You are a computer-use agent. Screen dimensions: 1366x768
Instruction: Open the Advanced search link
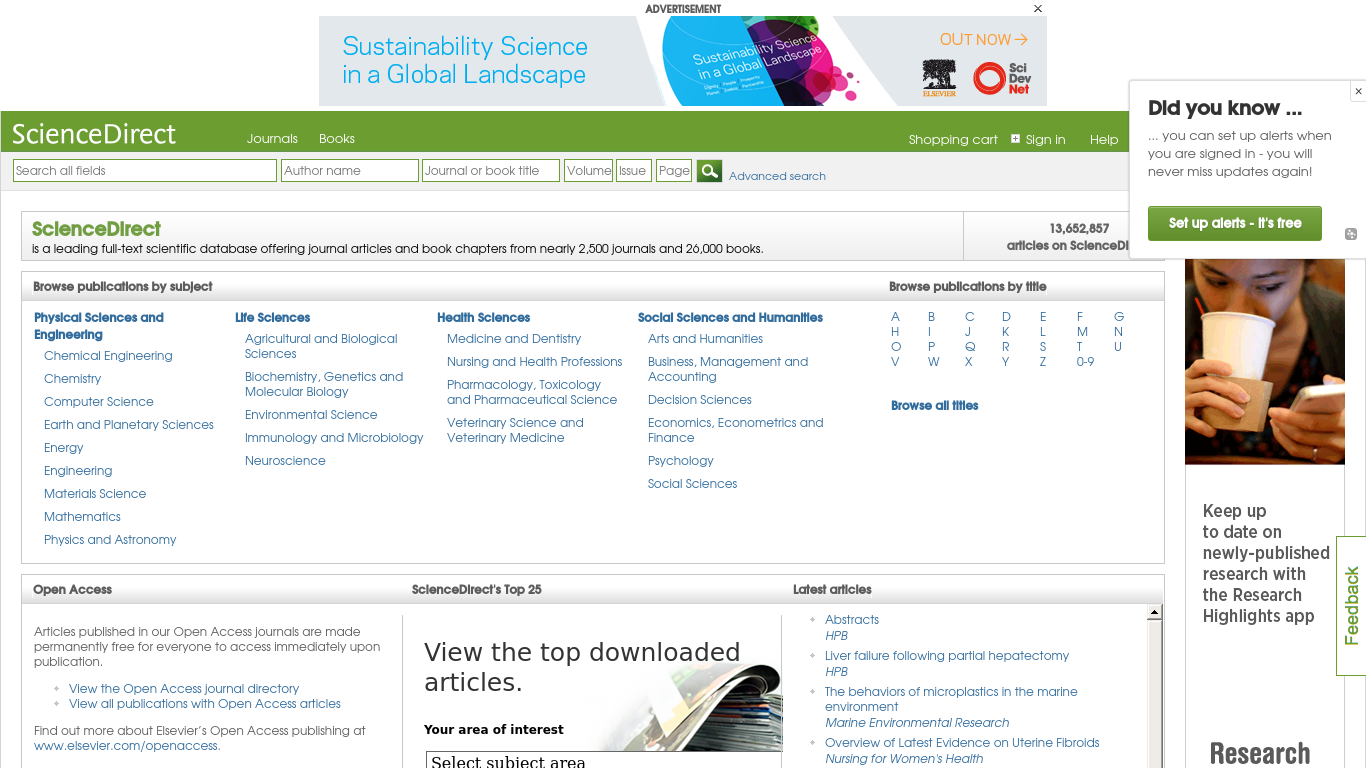point(777,175)
